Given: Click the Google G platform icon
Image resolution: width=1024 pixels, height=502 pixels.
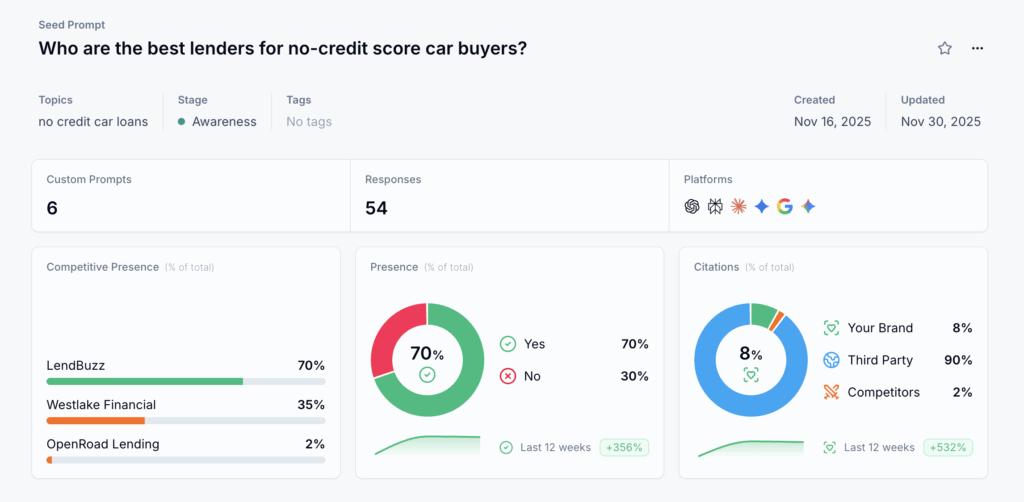Looking at the screenshot, I should (x=785, y=206).
